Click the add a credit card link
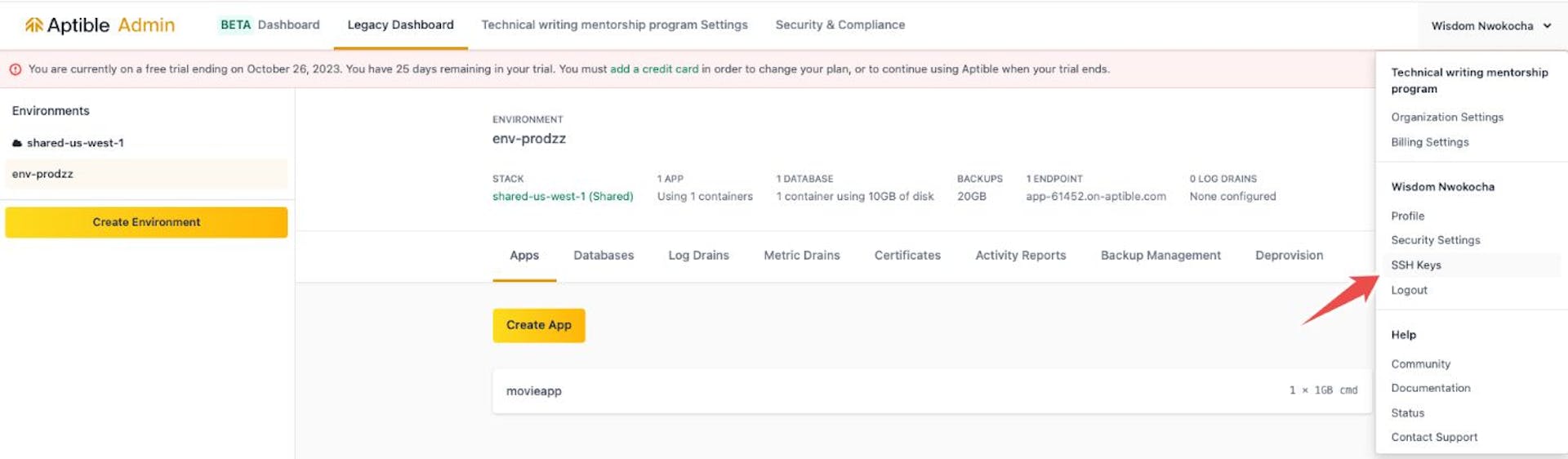This screenshot has height=459, width=1568. tap(653, 69)
